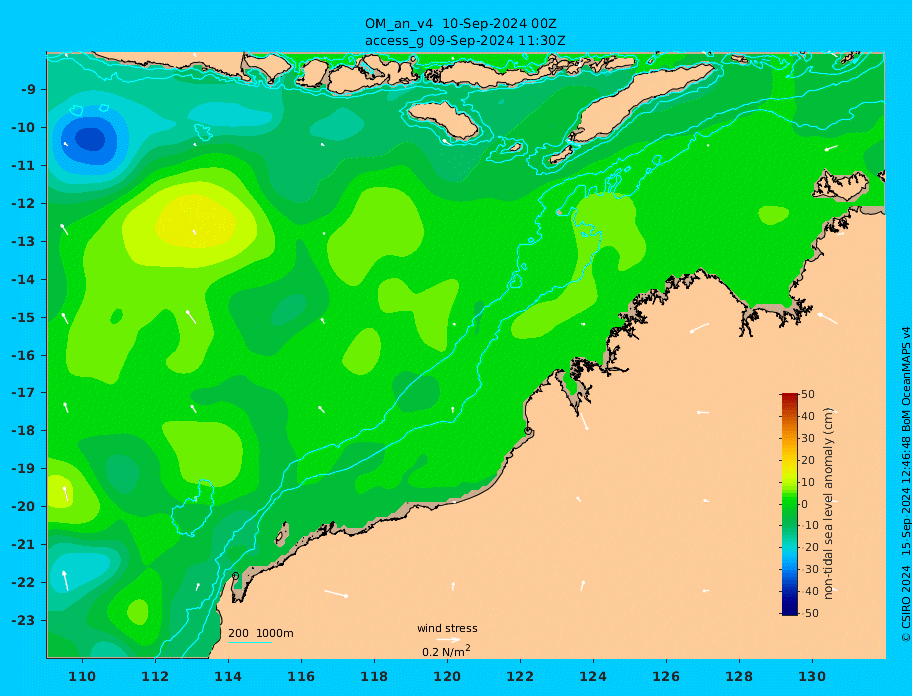Click the colorbar tick label "30"
This screenshot has height=696, width=912.
tap(807, 438)
